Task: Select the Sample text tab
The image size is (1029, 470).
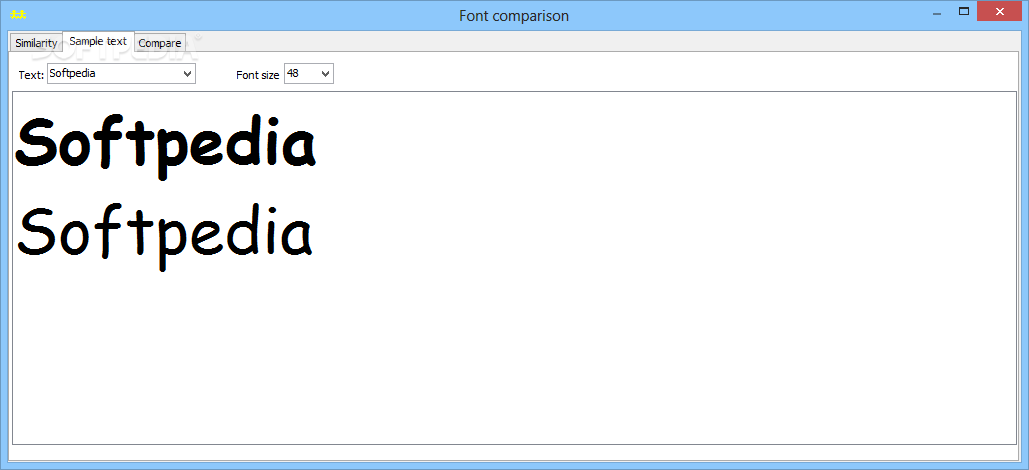Action: point(98,41)
